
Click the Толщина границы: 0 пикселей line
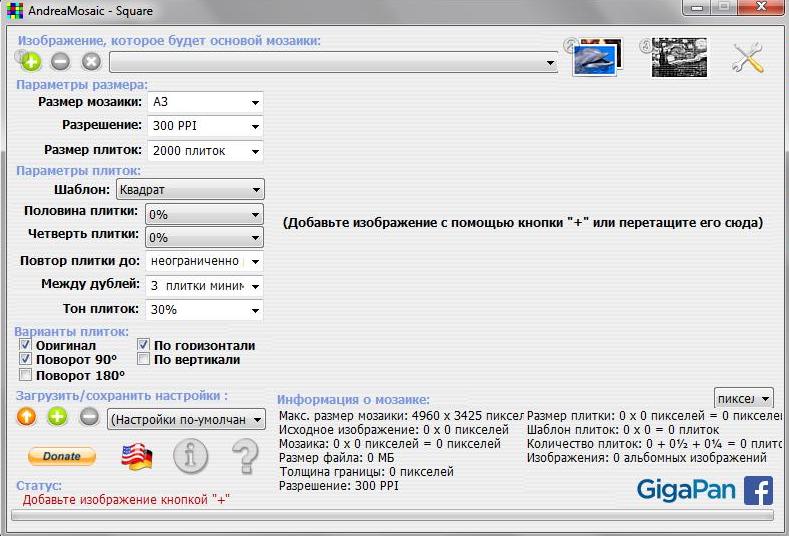pyautogui.click(x=367, y=472)
